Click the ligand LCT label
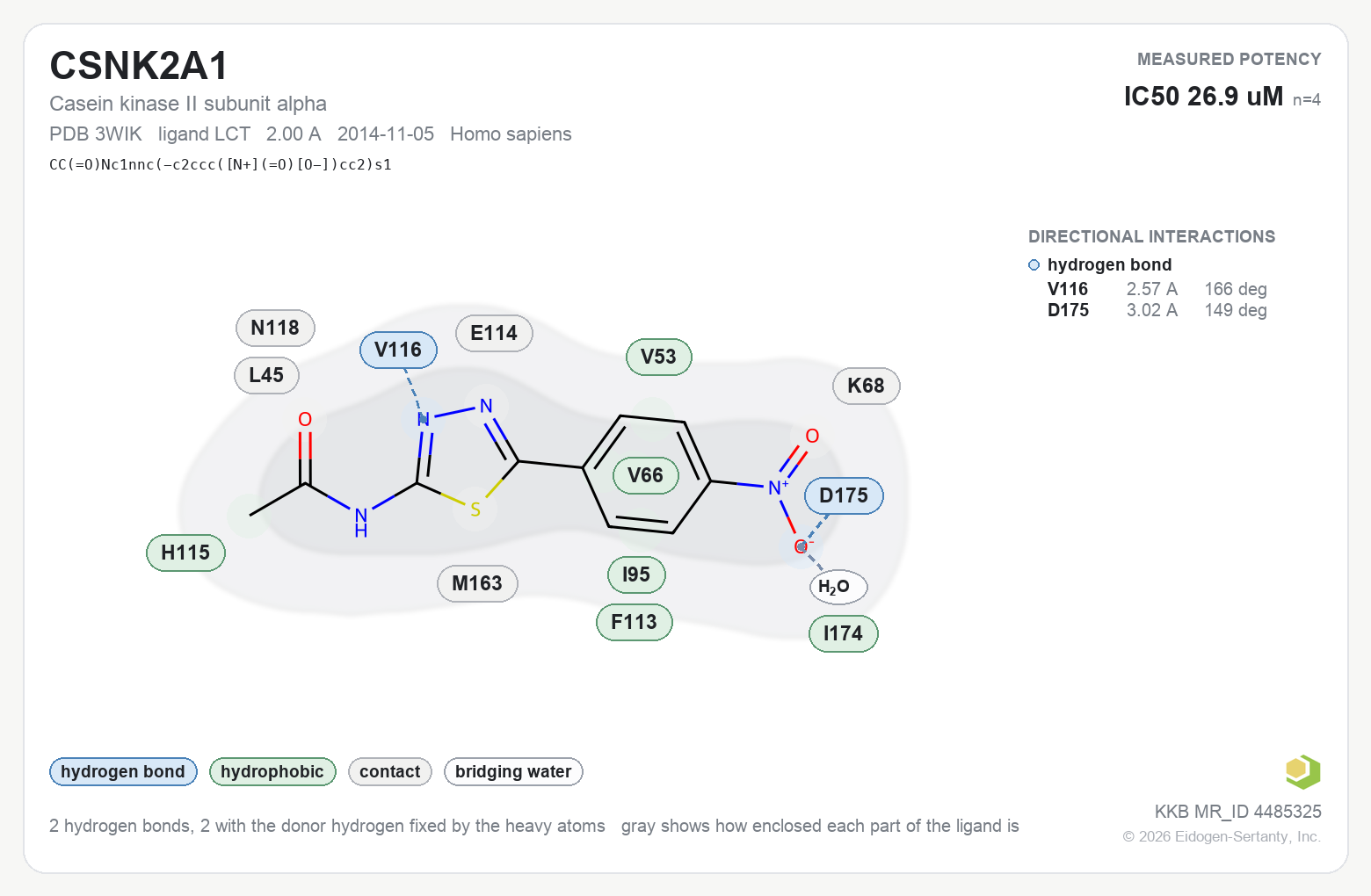The width and height of the screenshot is (1371, 896). (x=204, y=134)
